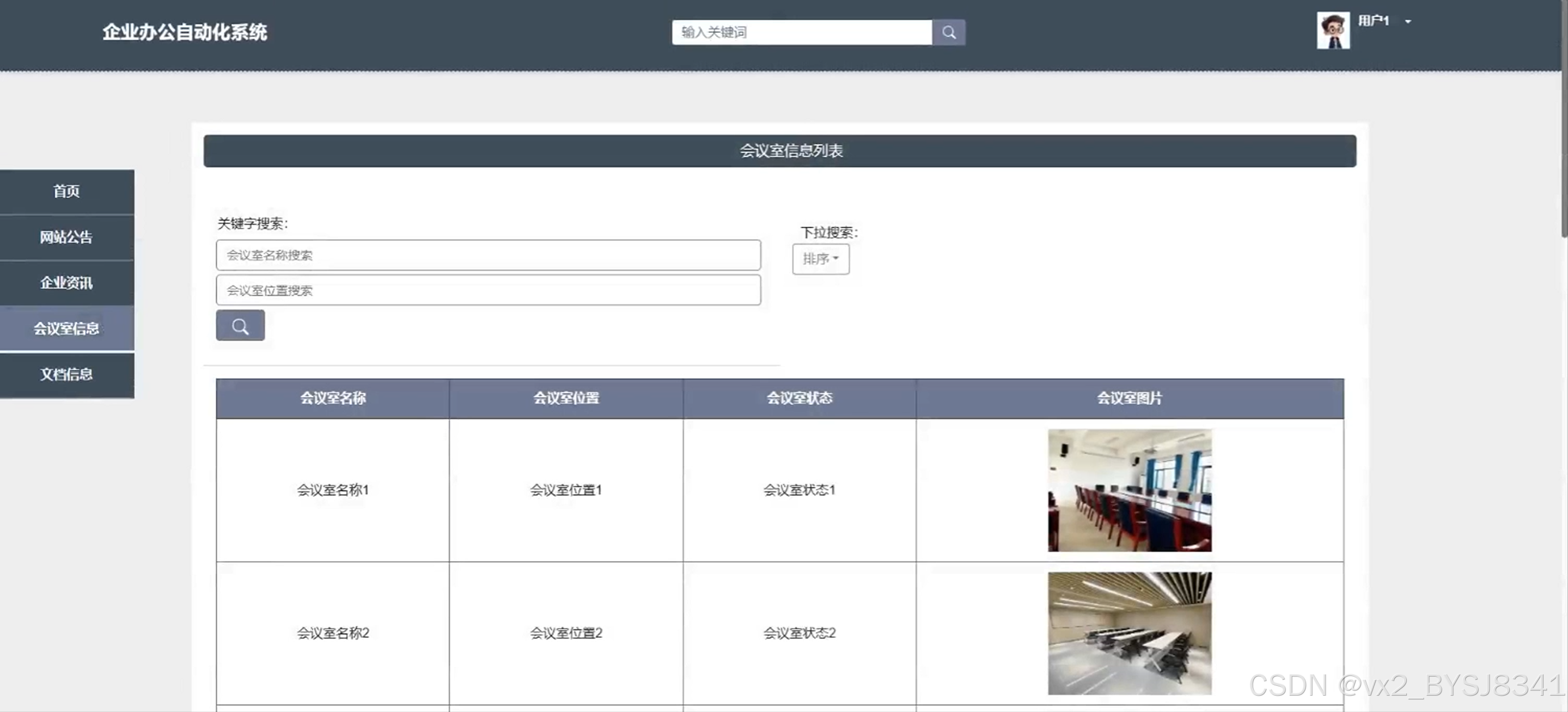
Task: Go to 网站公告 in the sidebar
Action: (x=66, y=237)
